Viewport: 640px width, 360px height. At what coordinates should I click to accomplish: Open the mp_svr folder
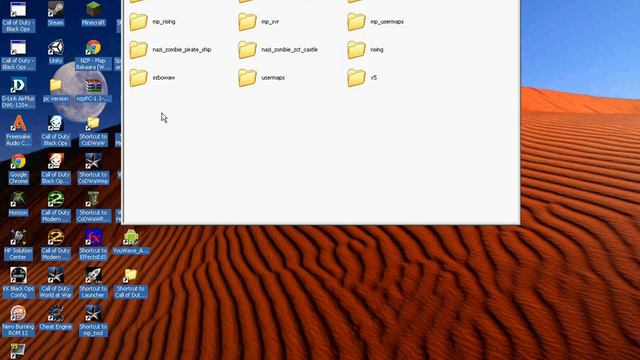259,22
